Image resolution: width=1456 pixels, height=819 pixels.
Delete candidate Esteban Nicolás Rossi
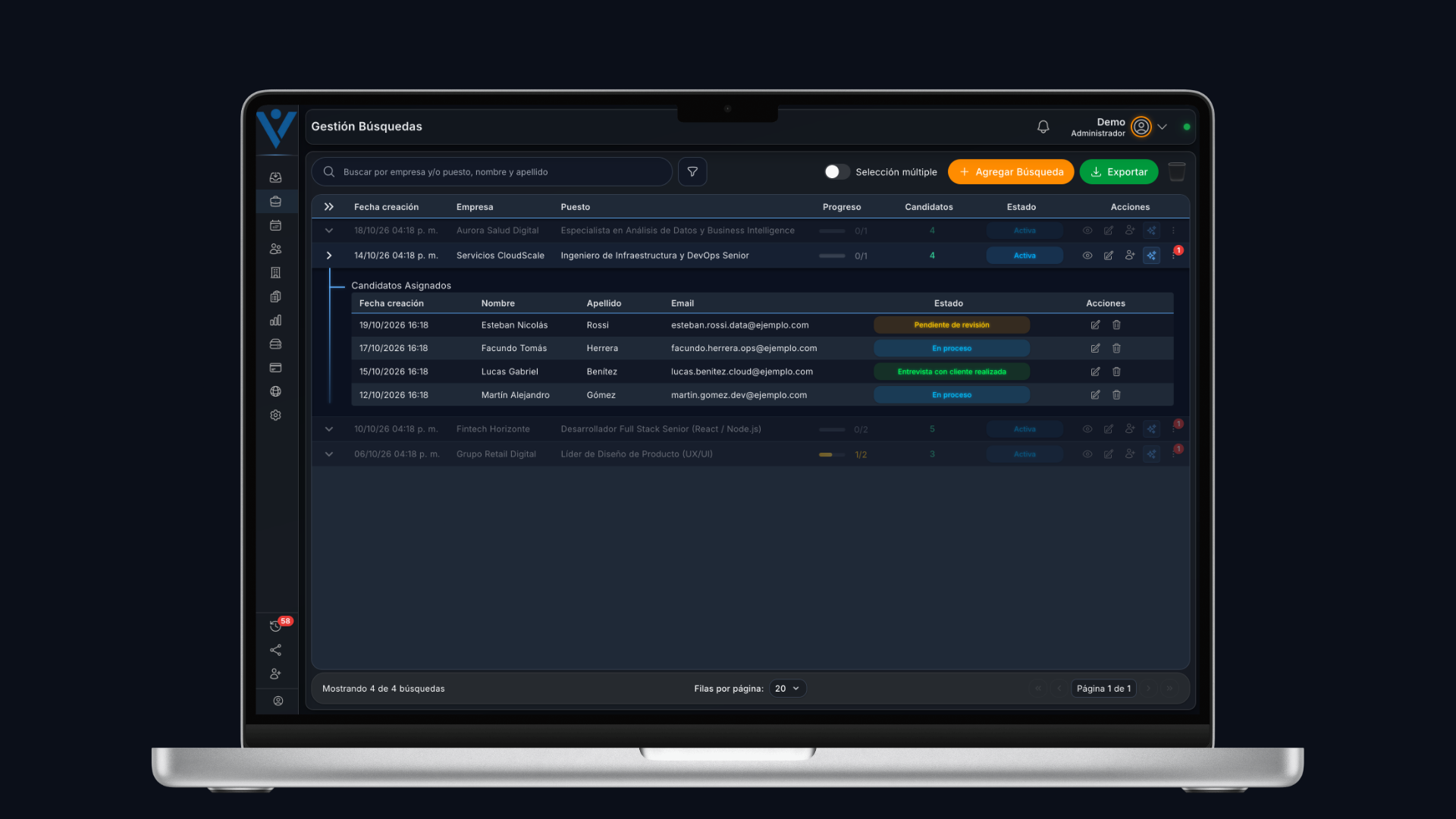(x=1116, y=325)
